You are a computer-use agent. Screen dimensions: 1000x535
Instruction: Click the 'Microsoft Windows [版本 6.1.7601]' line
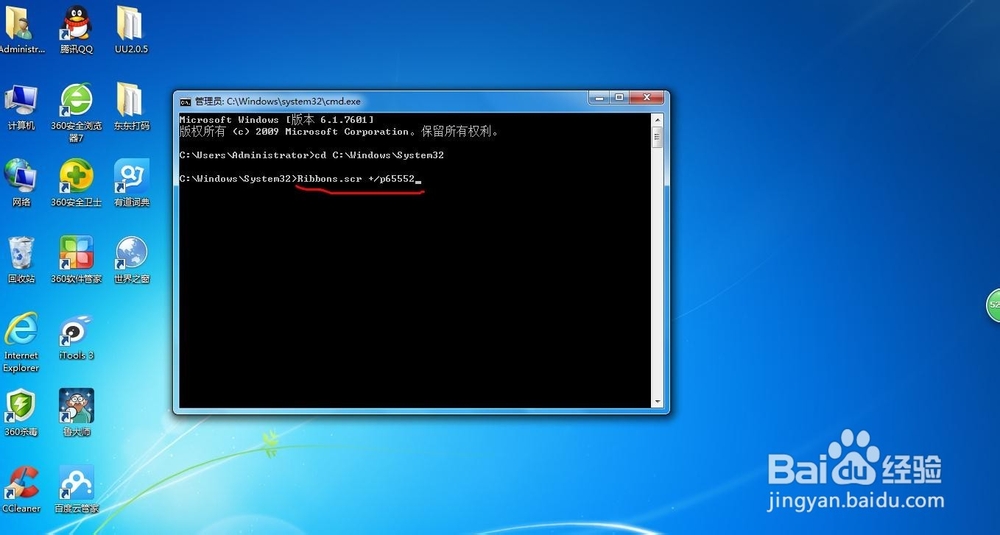(x=277, y=119)
